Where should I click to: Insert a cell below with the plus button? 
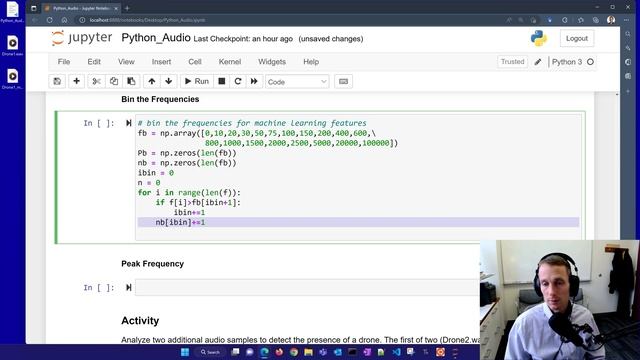pos(76,81)
